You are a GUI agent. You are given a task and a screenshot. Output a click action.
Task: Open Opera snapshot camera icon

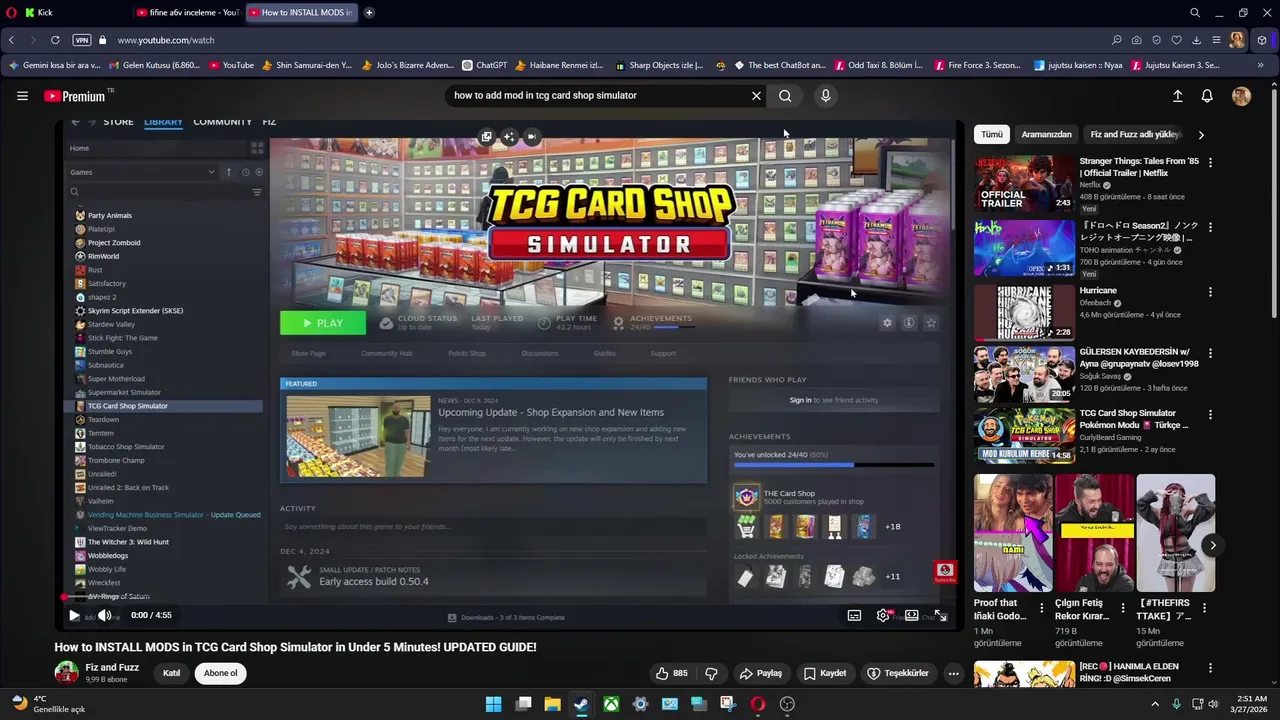[1136, 40]
